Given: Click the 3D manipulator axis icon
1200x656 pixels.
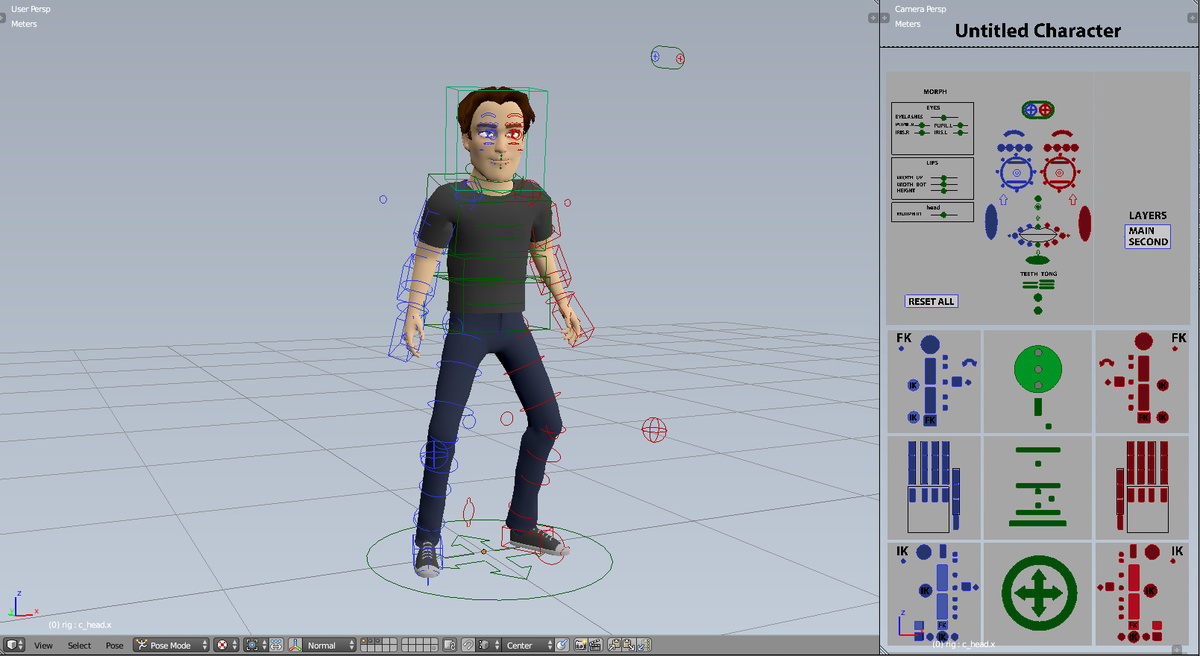Looking at the screenshot, I should 295,645.
